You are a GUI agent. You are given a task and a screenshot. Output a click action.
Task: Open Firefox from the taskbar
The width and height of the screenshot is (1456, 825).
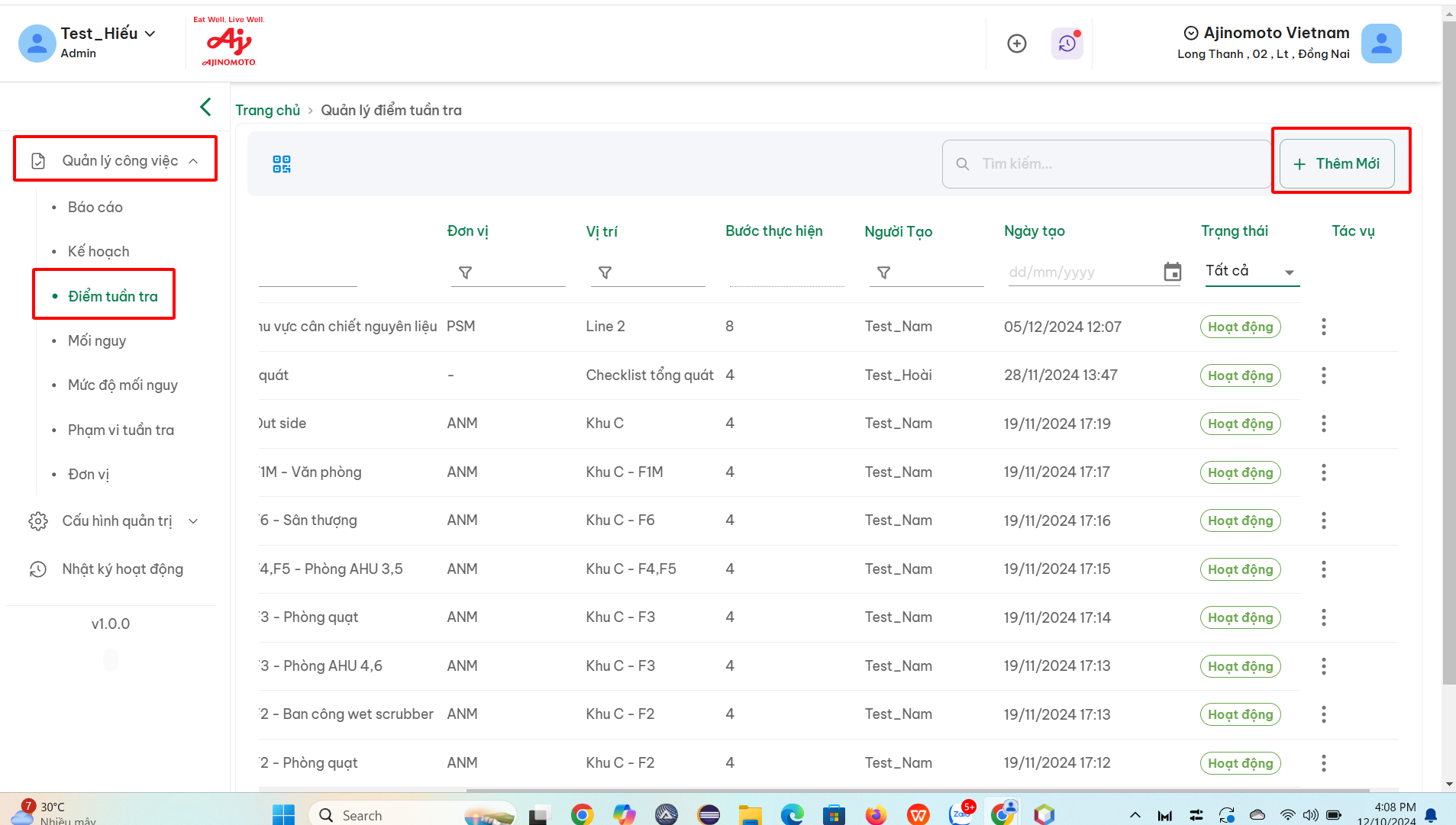pyautogui.click(x=876, y=815)
